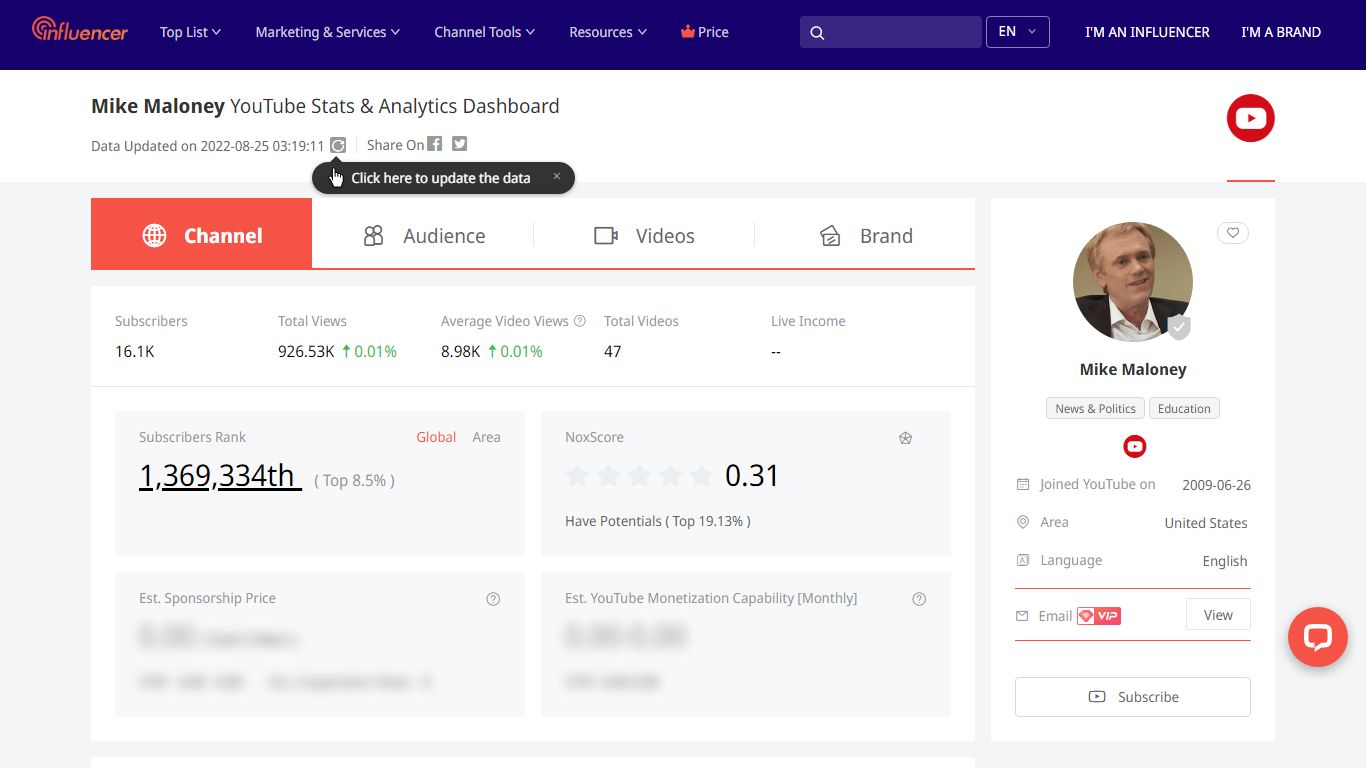
Task: Click the 2009-06-26 join date
Action: (1216, 485)
